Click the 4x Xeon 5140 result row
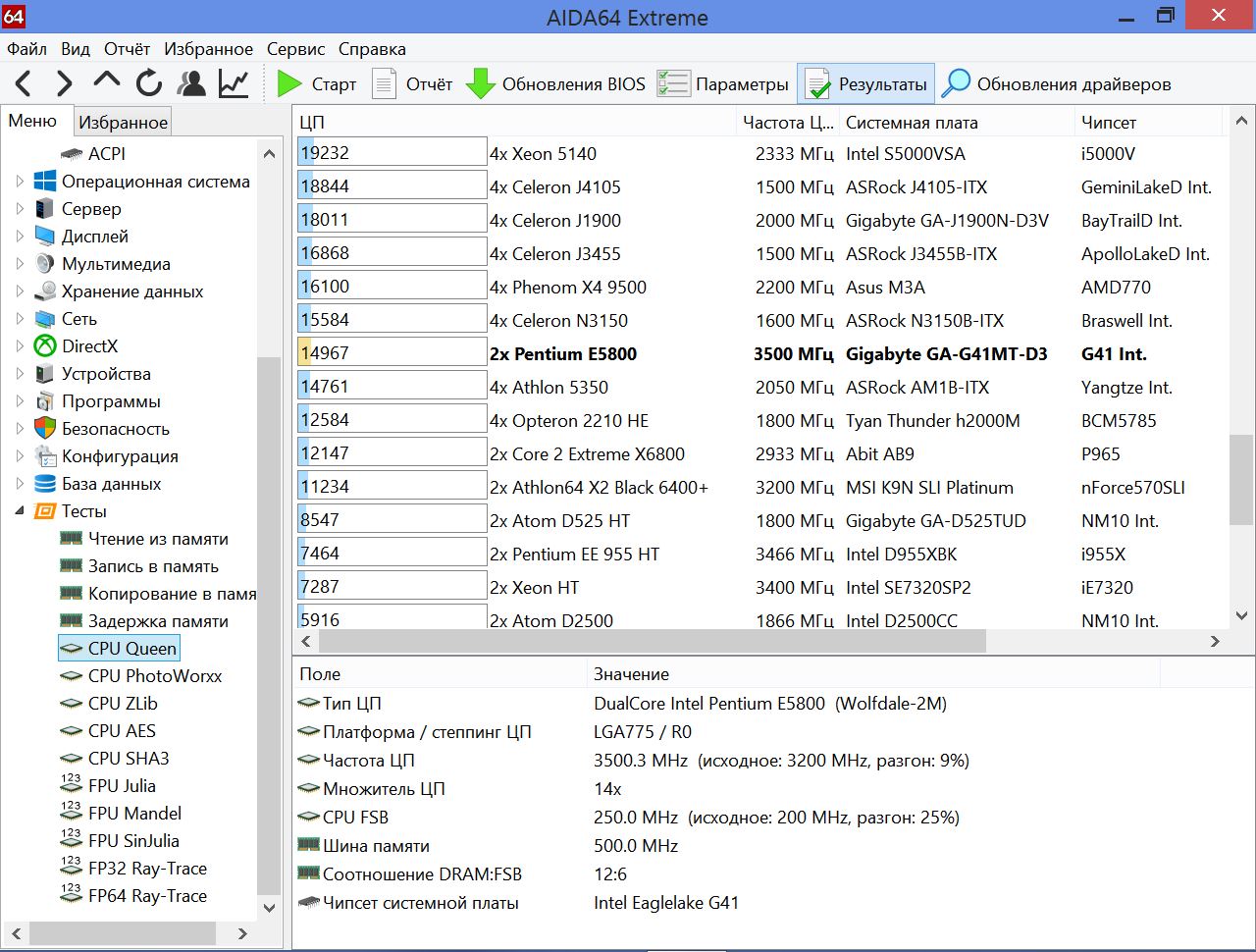This screenshot has height=952, width=1256. coord(760,153)
